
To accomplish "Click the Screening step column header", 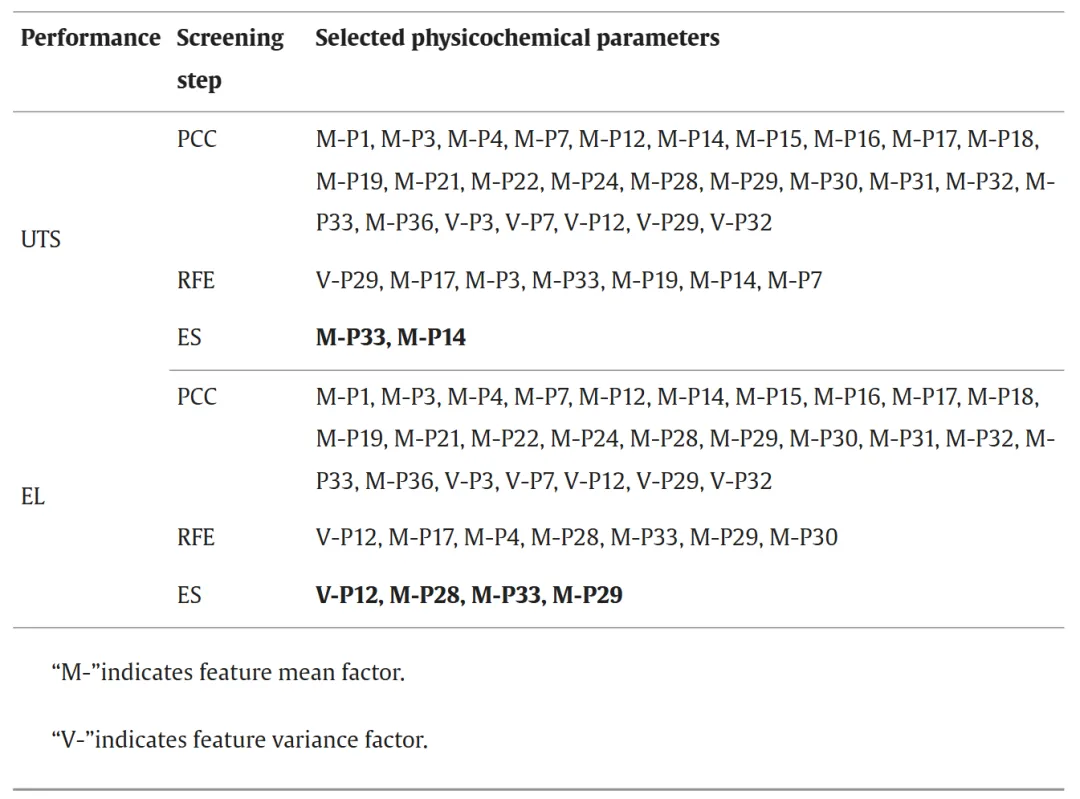I will tap(230, 59).
